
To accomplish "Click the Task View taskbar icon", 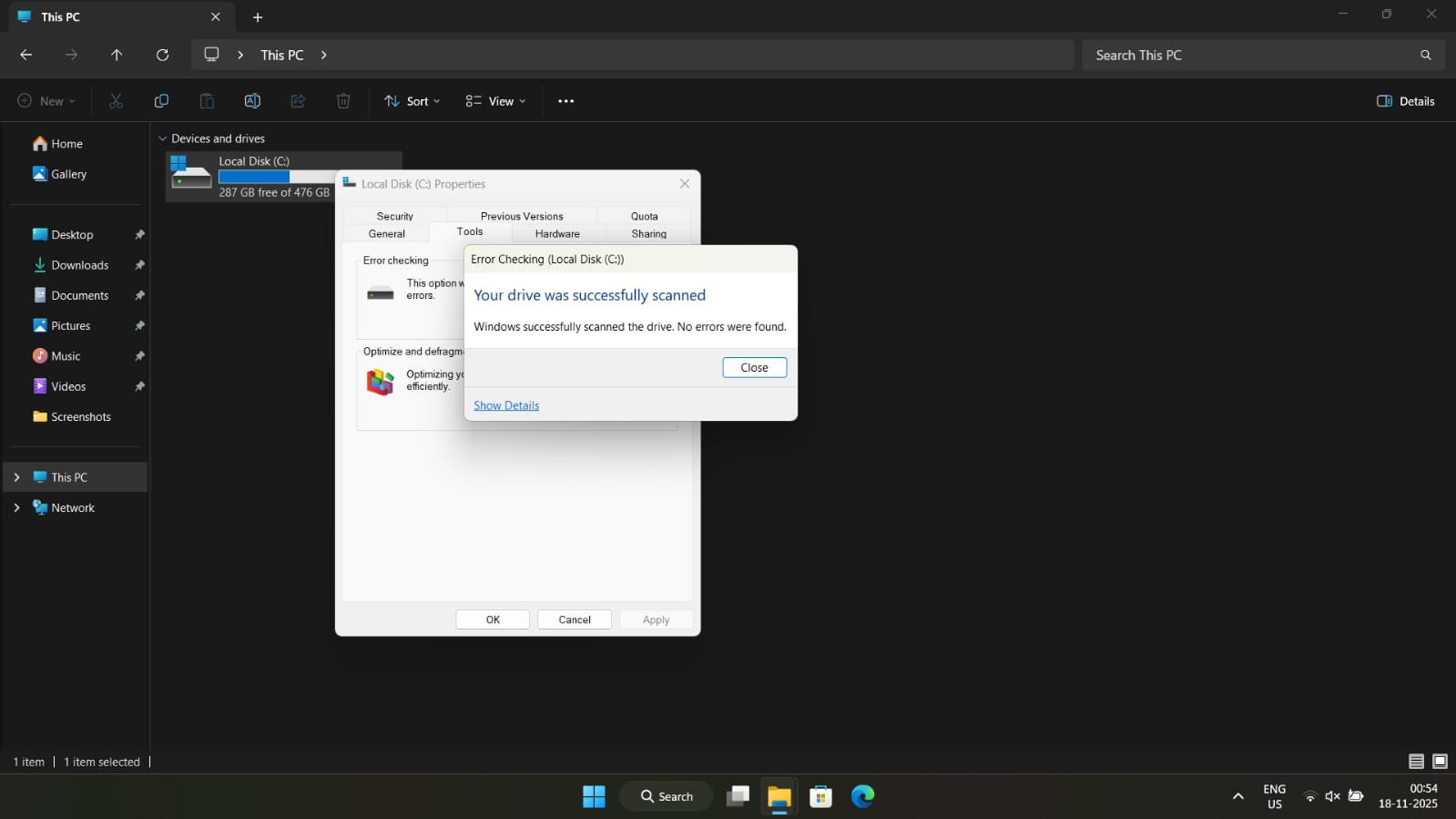I will click(738, 796).
